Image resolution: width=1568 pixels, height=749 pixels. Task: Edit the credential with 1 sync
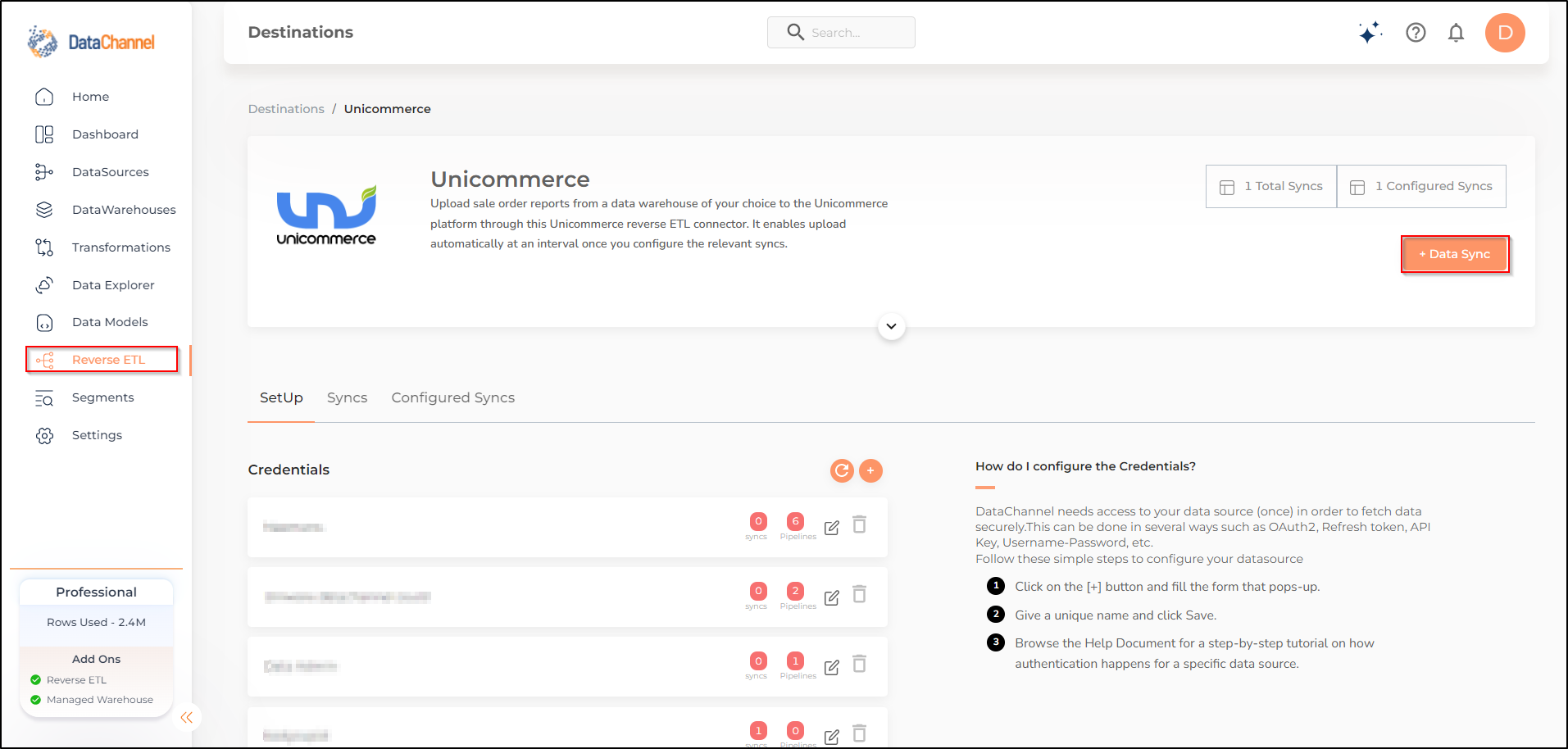[831, 737]
